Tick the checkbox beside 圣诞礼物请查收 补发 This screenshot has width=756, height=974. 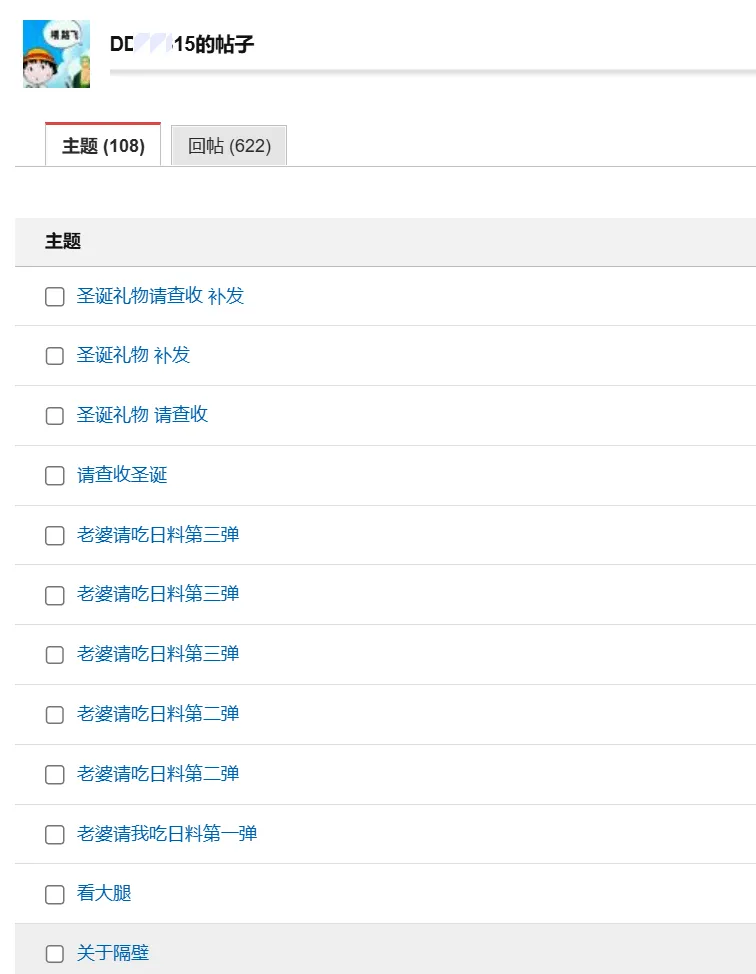click(x=55, y=297)
